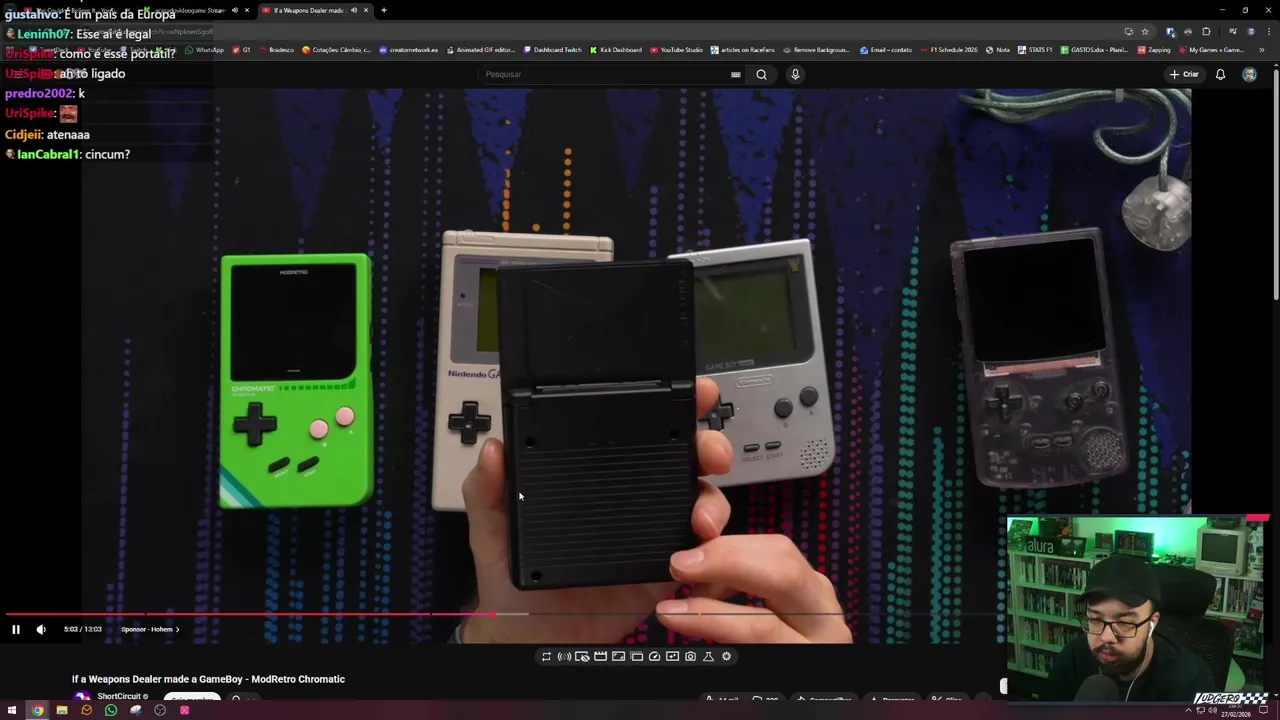1280x720 pixels.
Task: Toggle cinema mode clapperboard icon
Action: click(x=600, y=656)
